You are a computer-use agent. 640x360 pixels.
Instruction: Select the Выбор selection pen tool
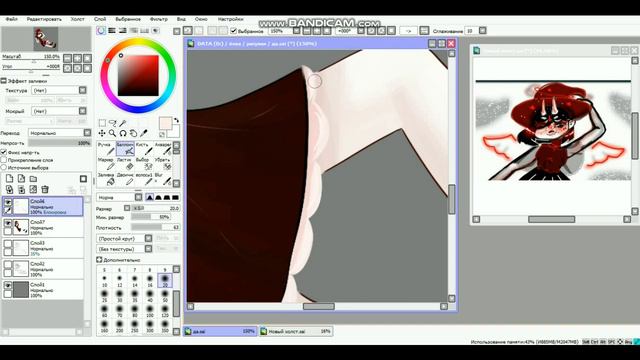tap(143, 164)
